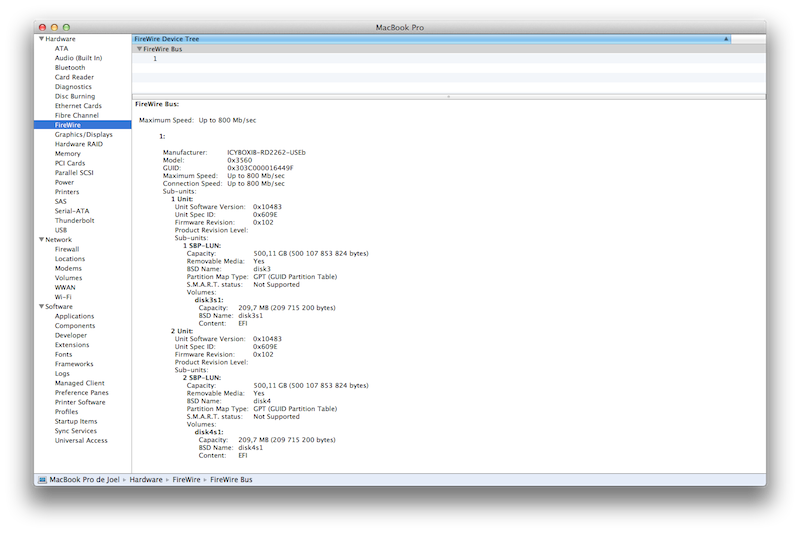800x533 pixels.
Task: Open Diagnostics in sidebar
Action: click(x=73, y=87)
